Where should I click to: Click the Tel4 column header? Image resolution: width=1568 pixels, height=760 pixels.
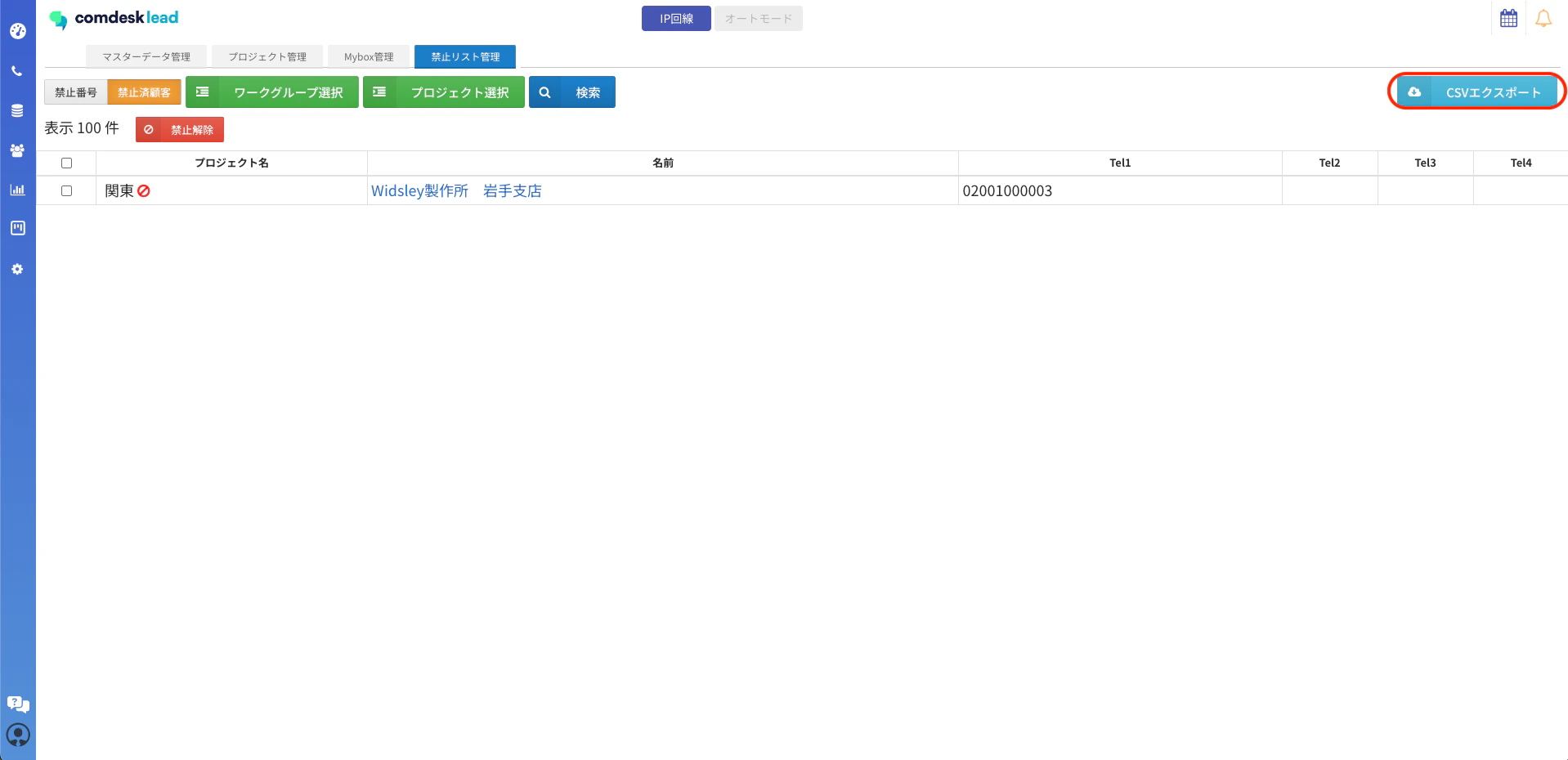(1521, 163)
